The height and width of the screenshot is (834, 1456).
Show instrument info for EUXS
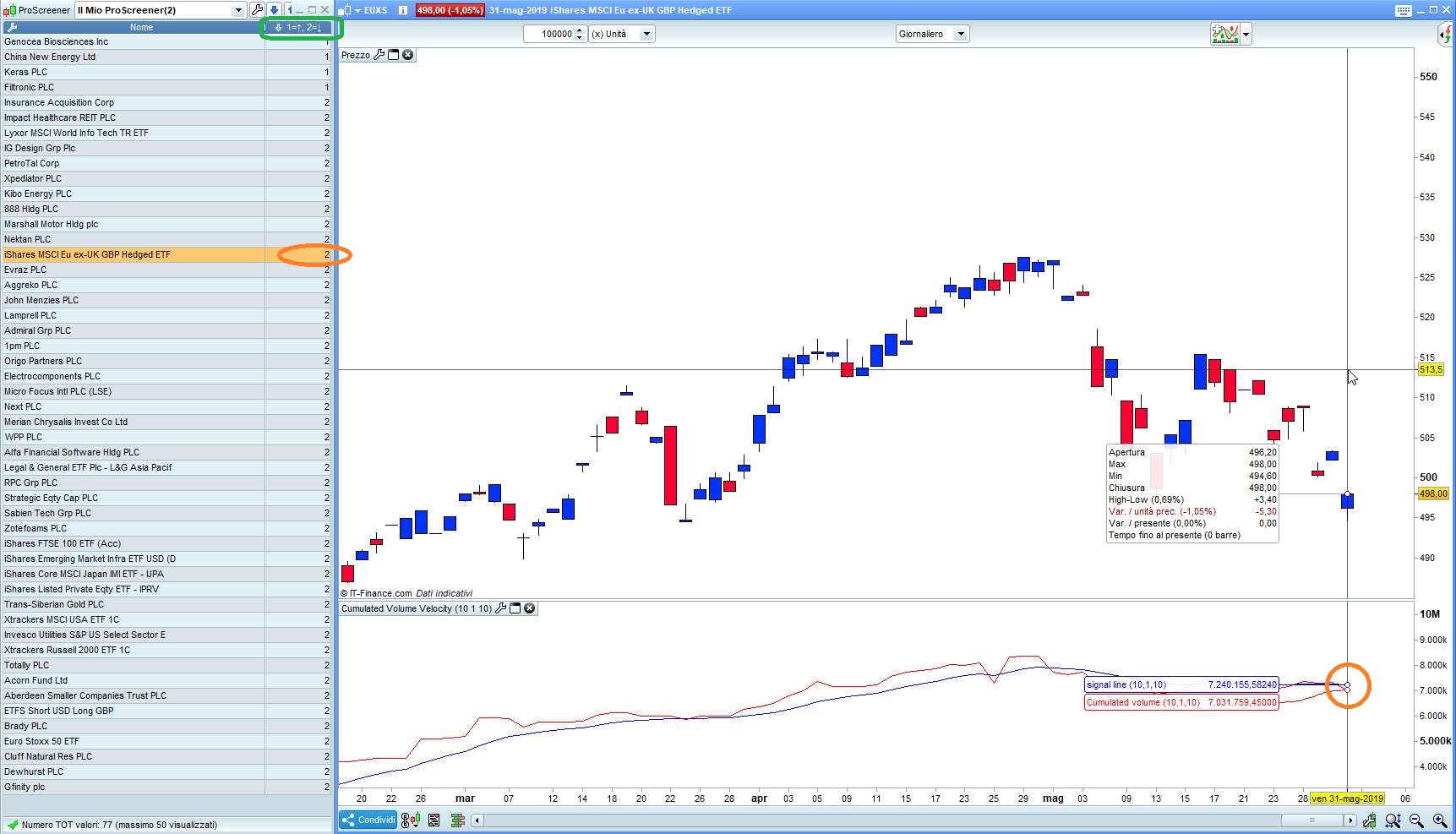click(x=403, y=10)
